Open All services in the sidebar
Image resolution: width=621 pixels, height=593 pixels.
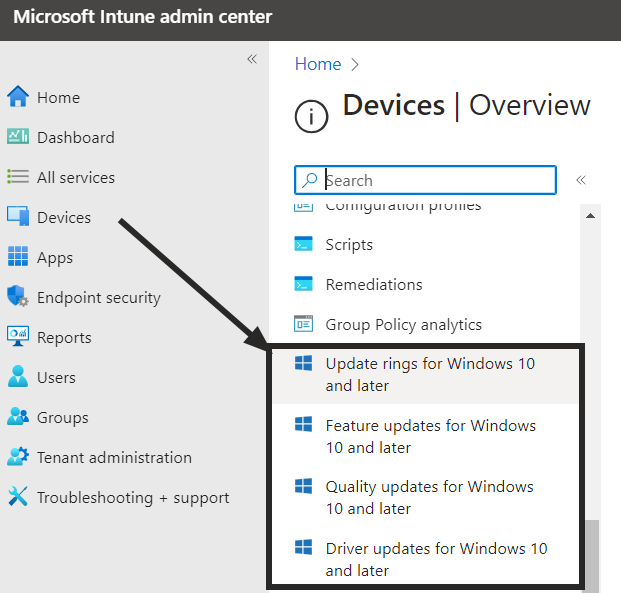76,177
